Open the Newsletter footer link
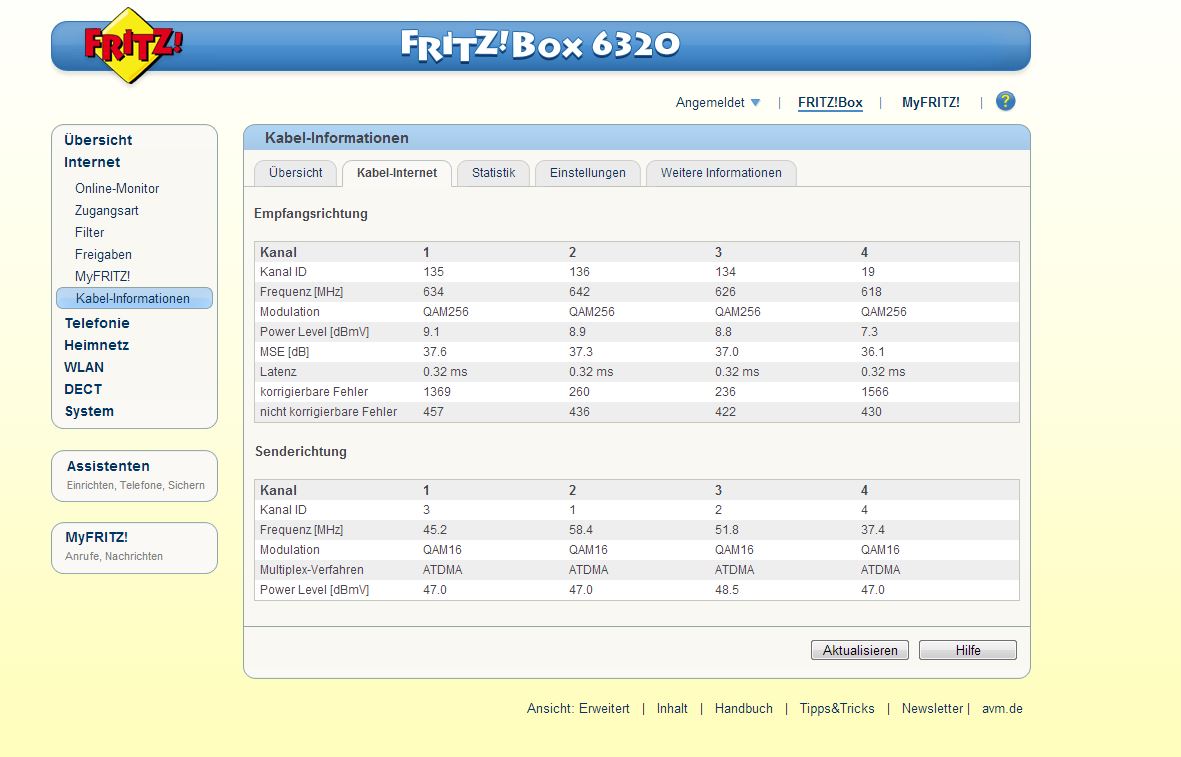 pyautogui.click(x=932, y=709)
